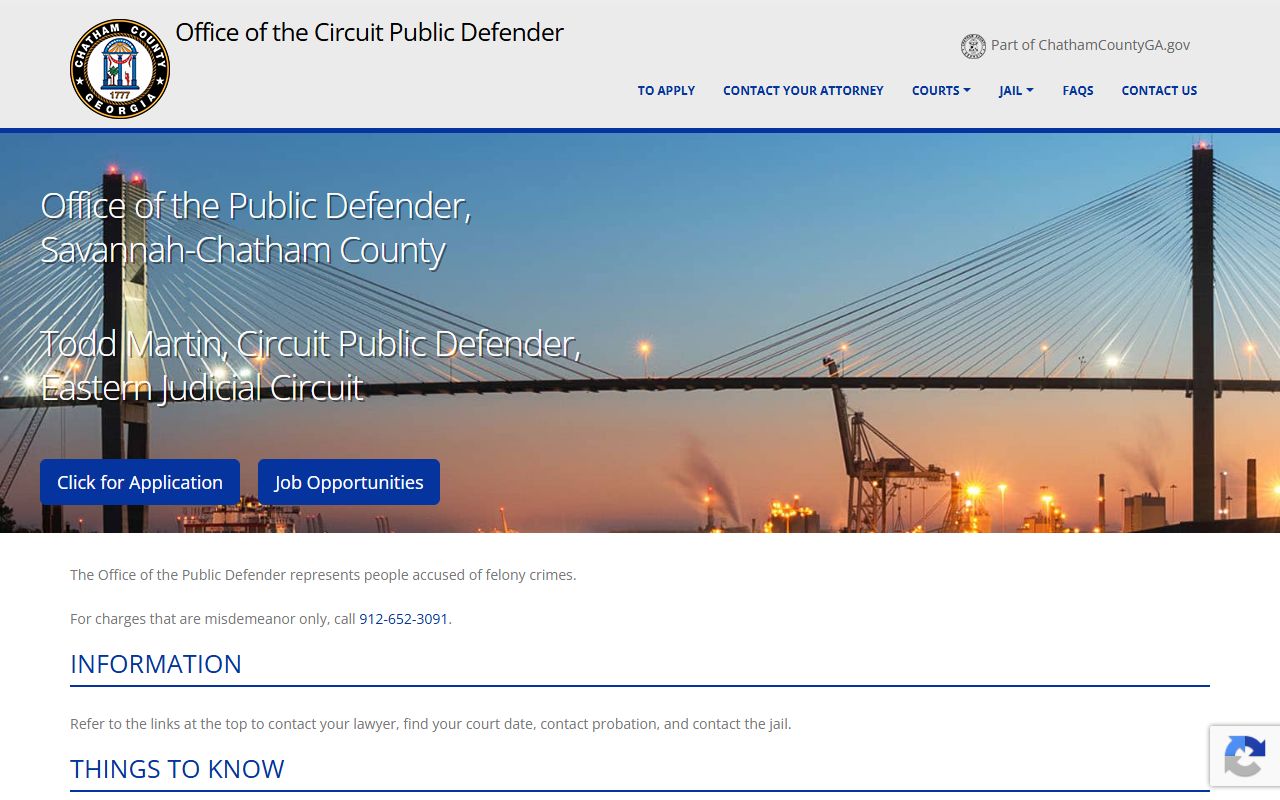
Task: Click the THINGS TO KNOW heading
Action: [177, 769]
